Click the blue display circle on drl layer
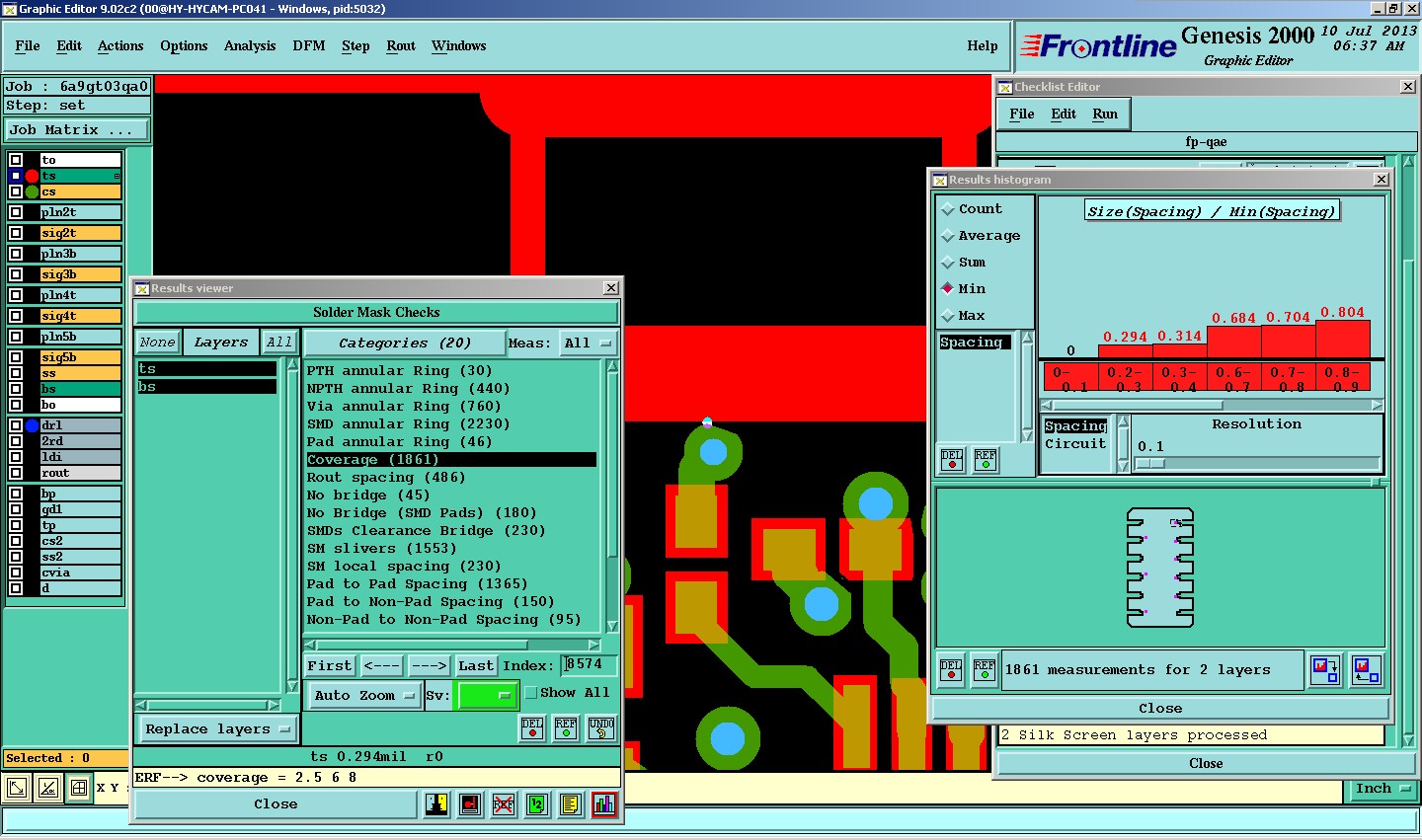Screen dimensions: 1422x840 click(x=33, y=425)
